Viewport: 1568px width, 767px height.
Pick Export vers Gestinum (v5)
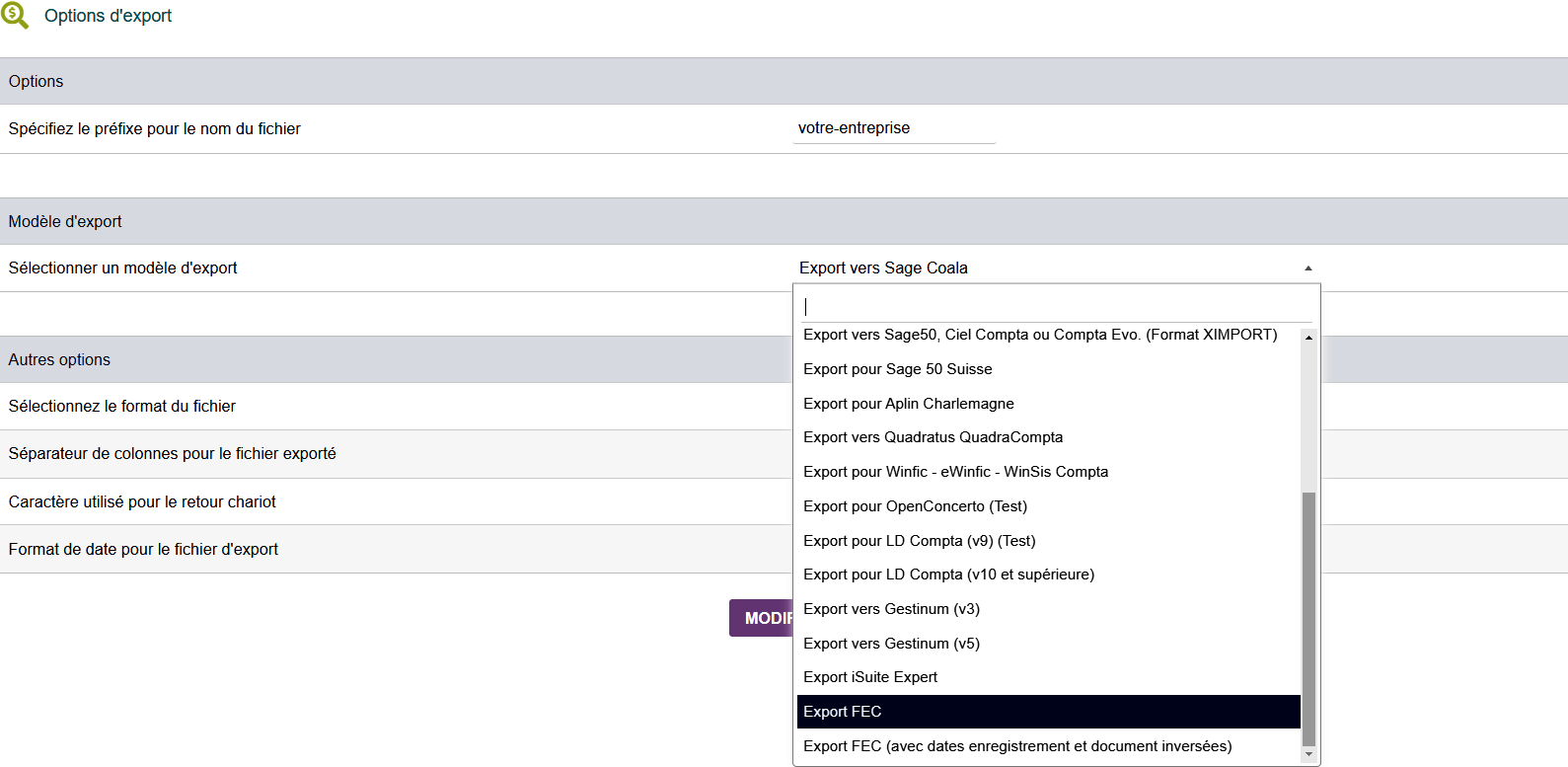pos(1048,644)
